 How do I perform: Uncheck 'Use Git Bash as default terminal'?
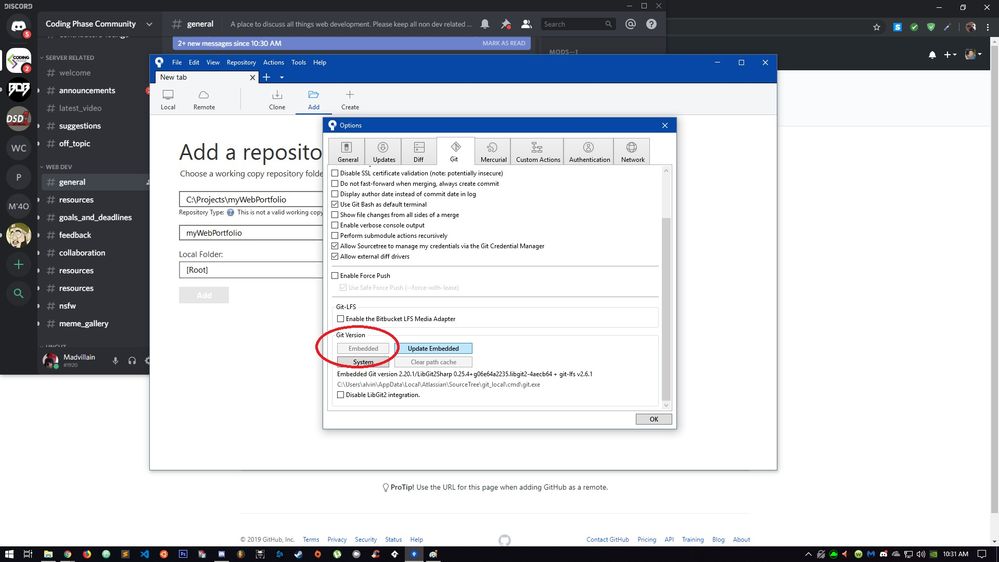334,205
